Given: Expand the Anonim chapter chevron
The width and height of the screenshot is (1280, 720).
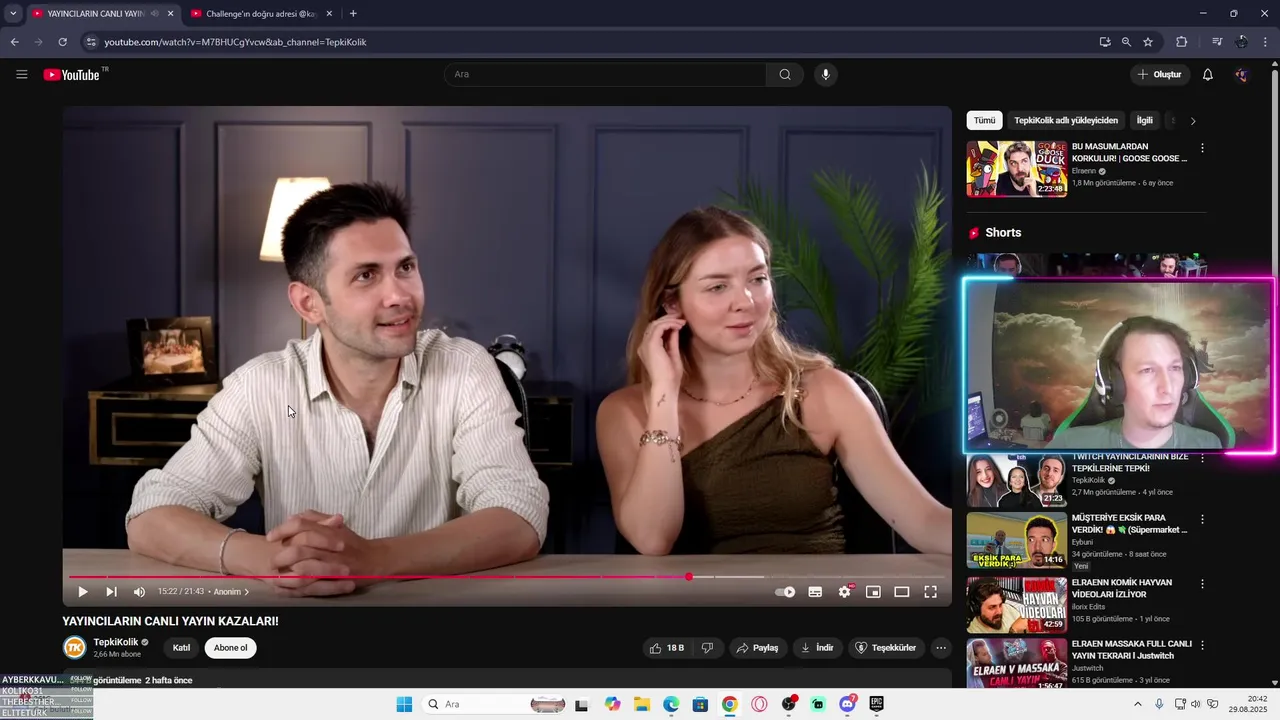Looking at the screenshot, I should (x=247, y=592).
